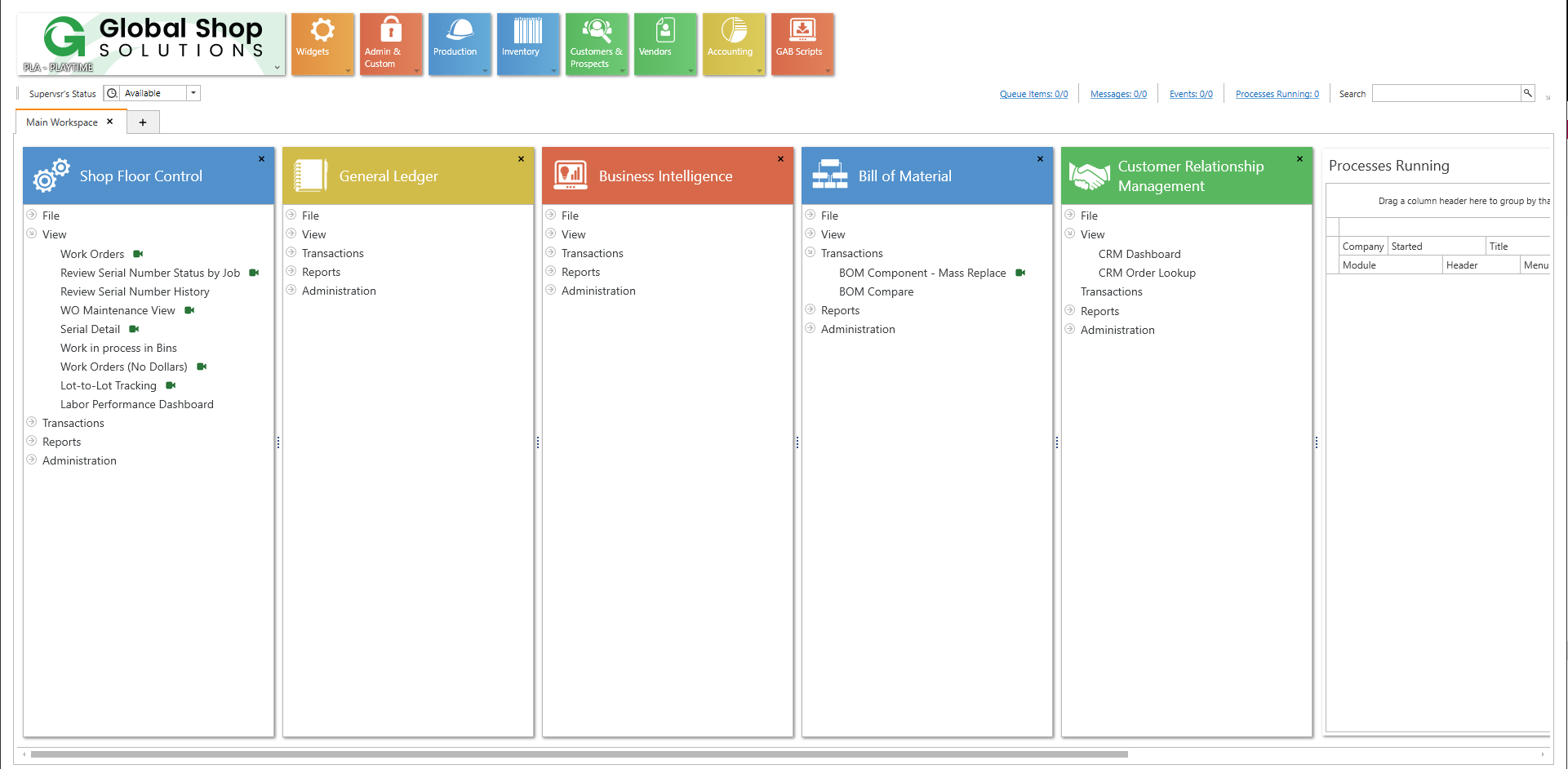
Task: Click the Shop Floor Control gears icon
Action: point(51,176)
